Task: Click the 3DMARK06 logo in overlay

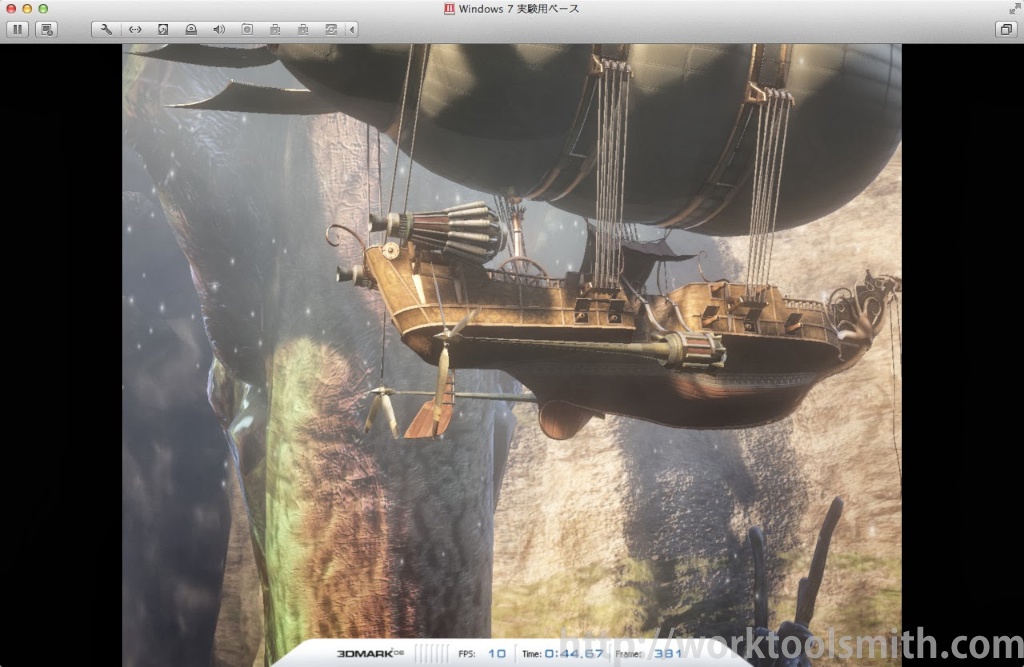Action: [370, 653]
